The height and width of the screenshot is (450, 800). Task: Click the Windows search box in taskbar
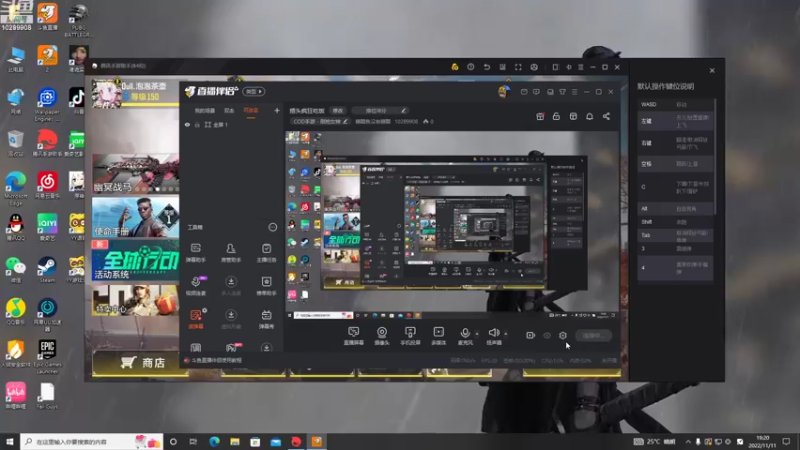pos(92,441)
